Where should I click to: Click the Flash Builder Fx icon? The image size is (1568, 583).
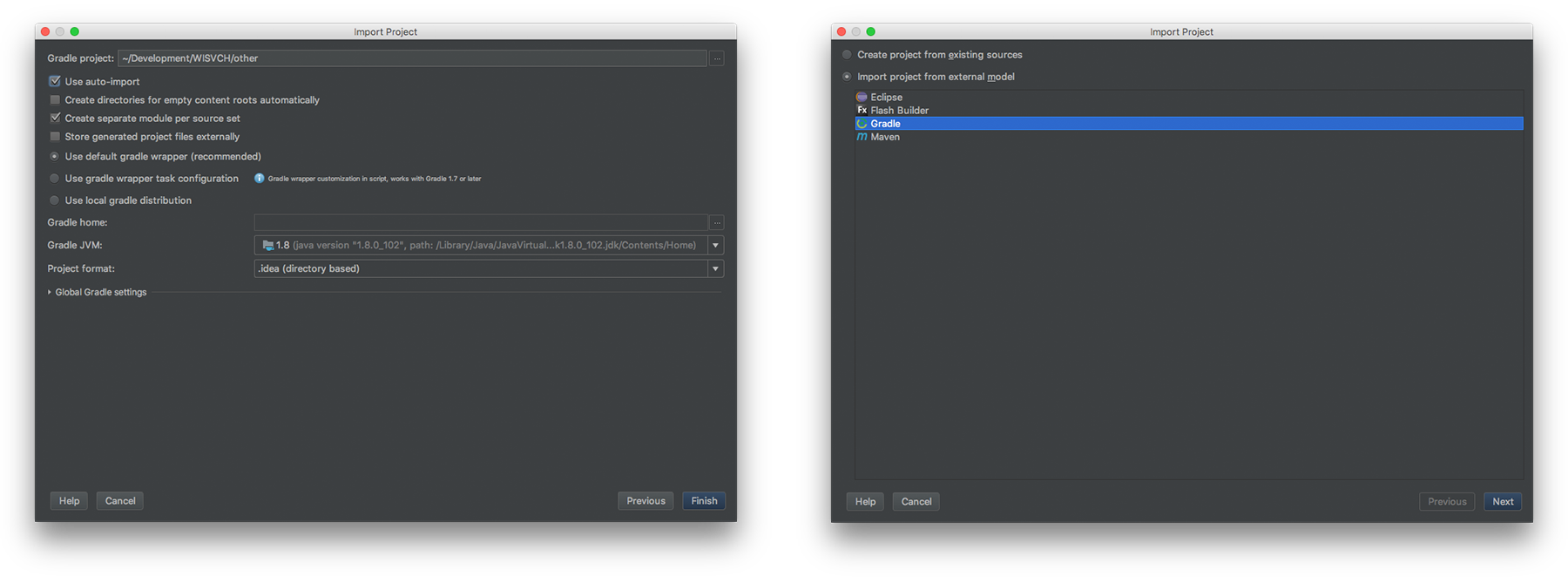[862, 110]
